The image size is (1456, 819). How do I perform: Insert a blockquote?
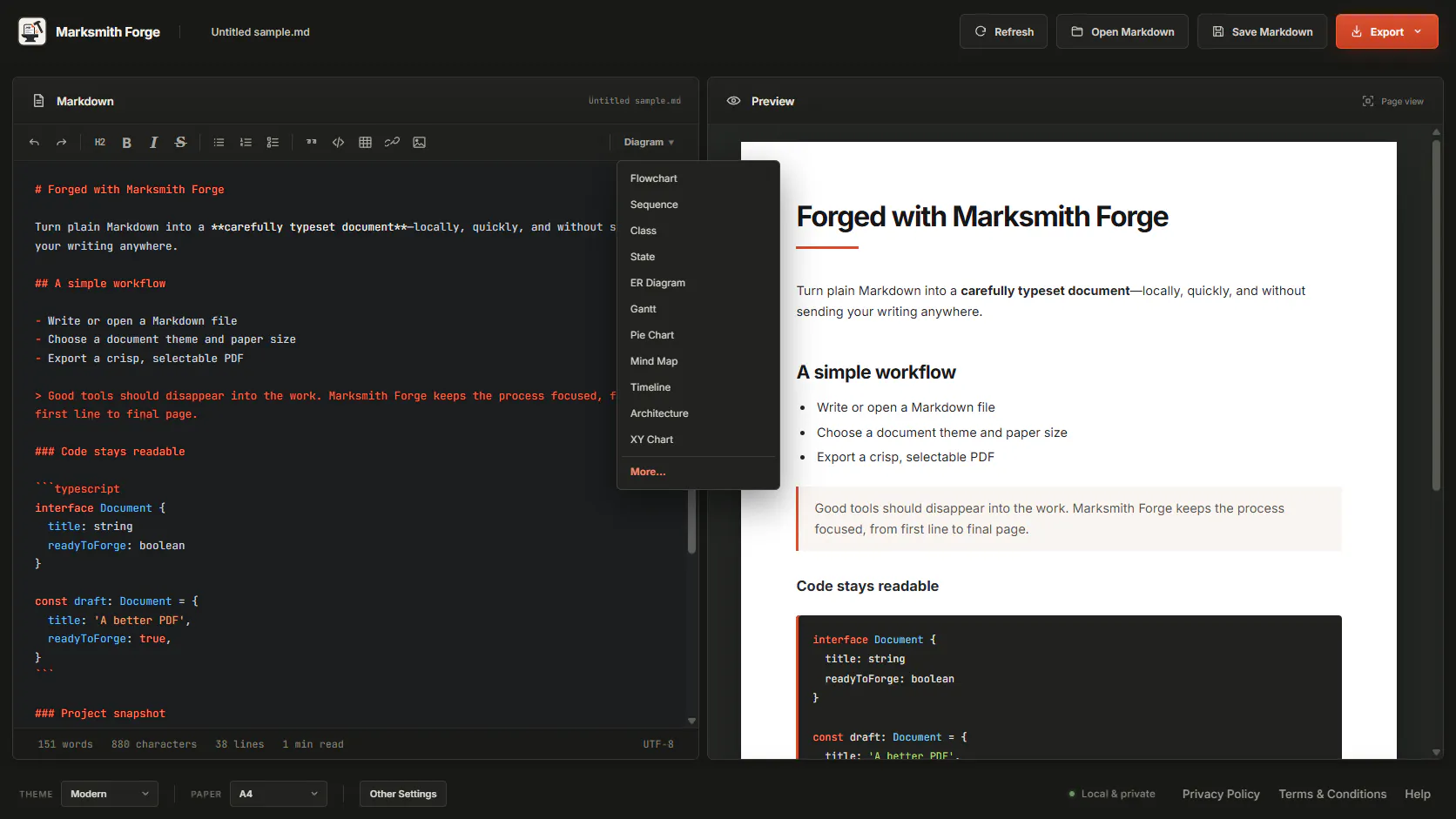(312, 142)
